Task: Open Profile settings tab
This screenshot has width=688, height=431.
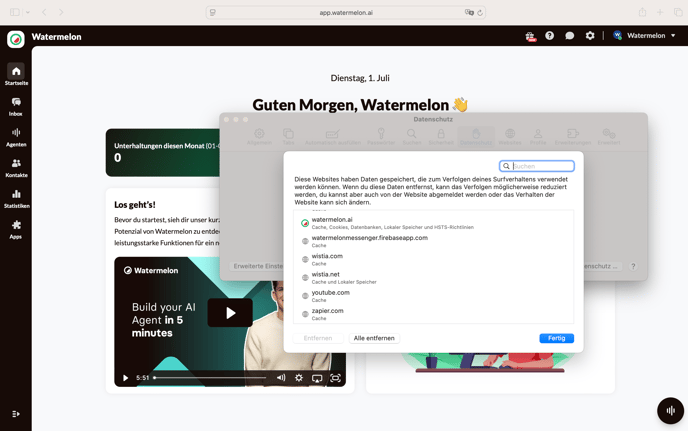Action: [538, 136]
